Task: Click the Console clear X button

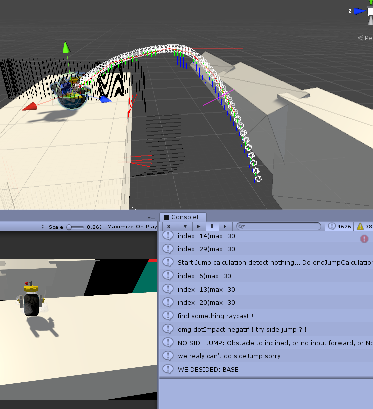Action: 169,226
